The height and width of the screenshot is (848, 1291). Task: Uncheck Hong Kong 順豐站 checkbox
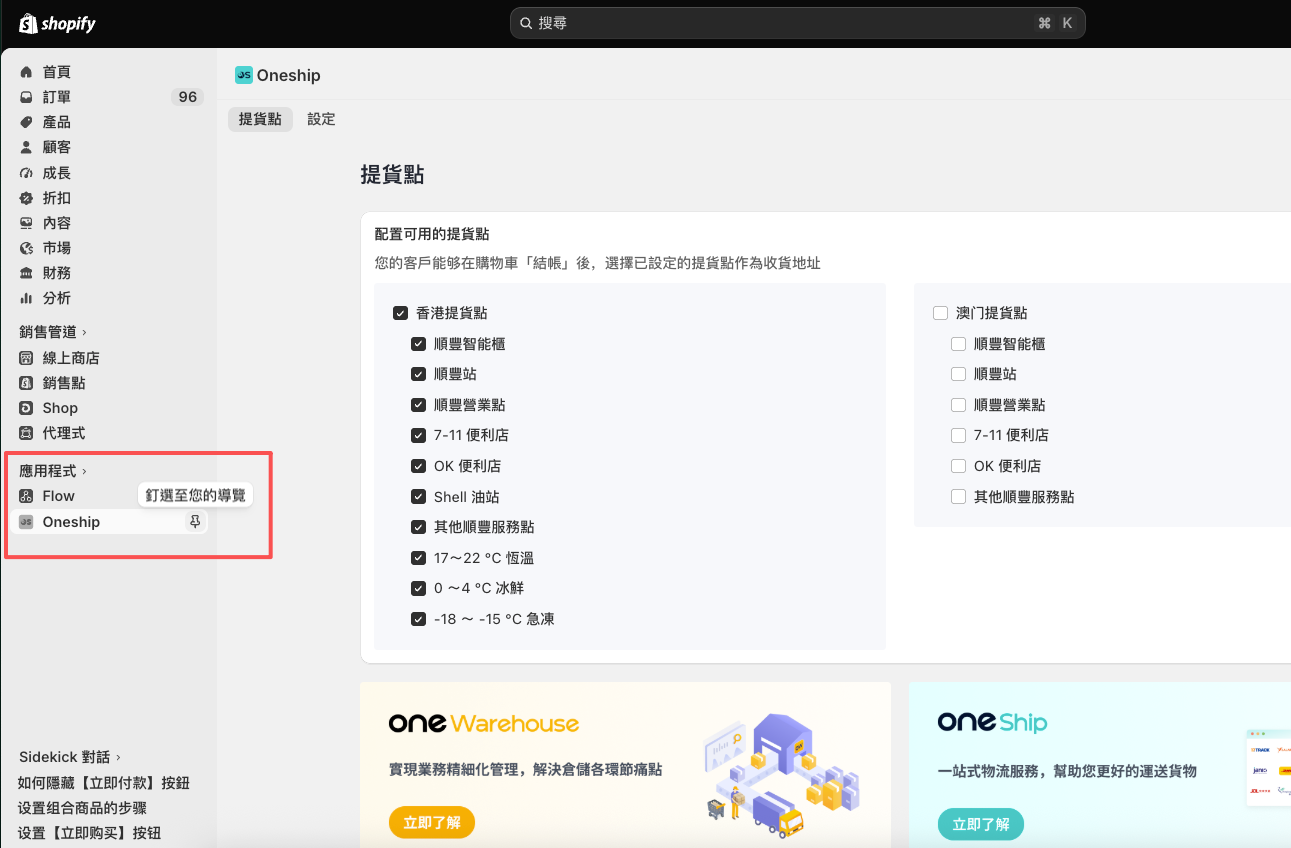tap(419, 374)
